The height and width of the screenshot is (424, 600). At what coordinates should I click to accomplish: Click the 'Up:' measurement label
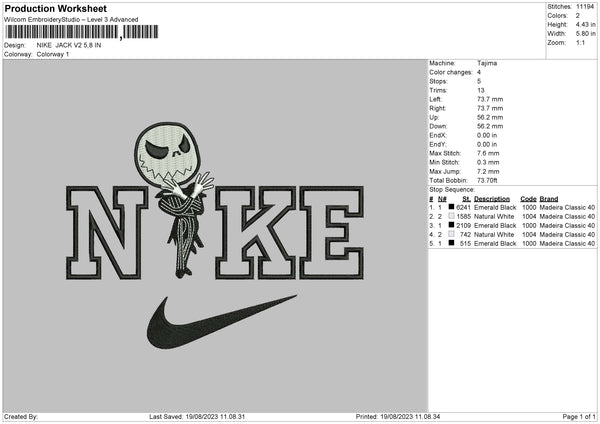click(x=434, y=117)
